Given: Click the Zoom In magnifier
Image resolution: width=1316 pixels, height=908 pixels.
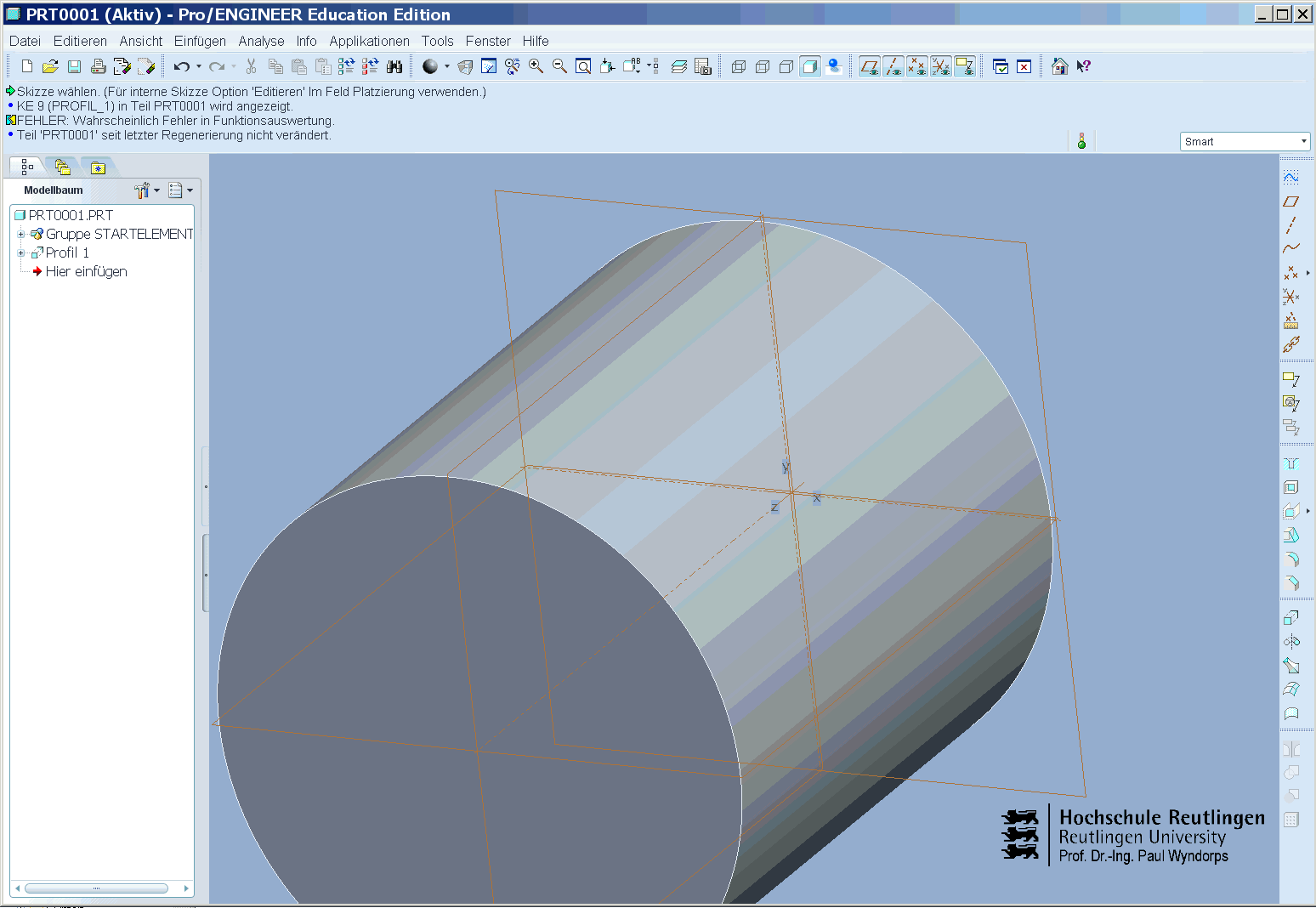Looking at the screenshot, I should click(x=536, y=66).
